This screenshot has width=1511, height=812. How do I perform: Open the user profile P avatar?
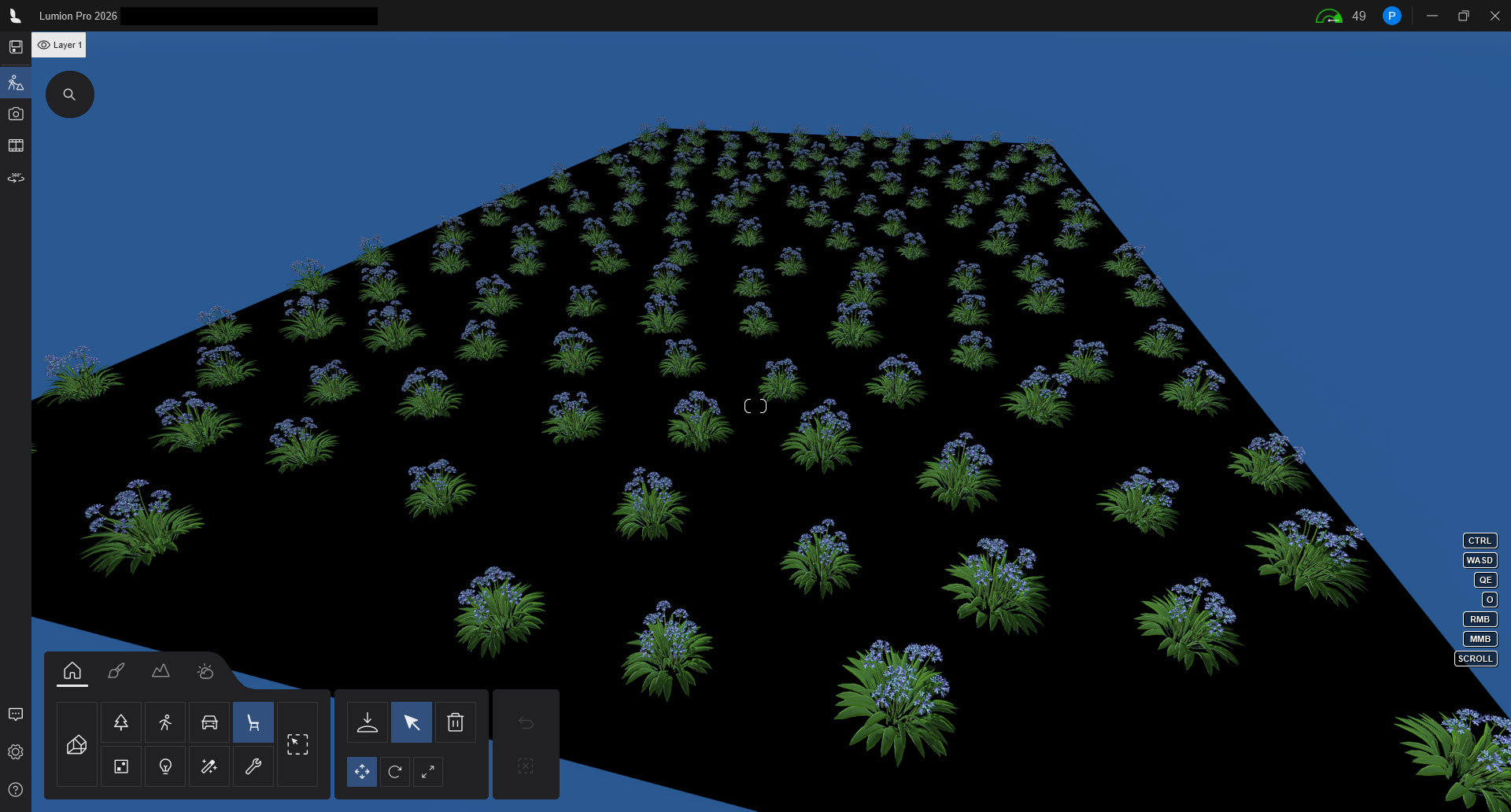(1391, 16)
